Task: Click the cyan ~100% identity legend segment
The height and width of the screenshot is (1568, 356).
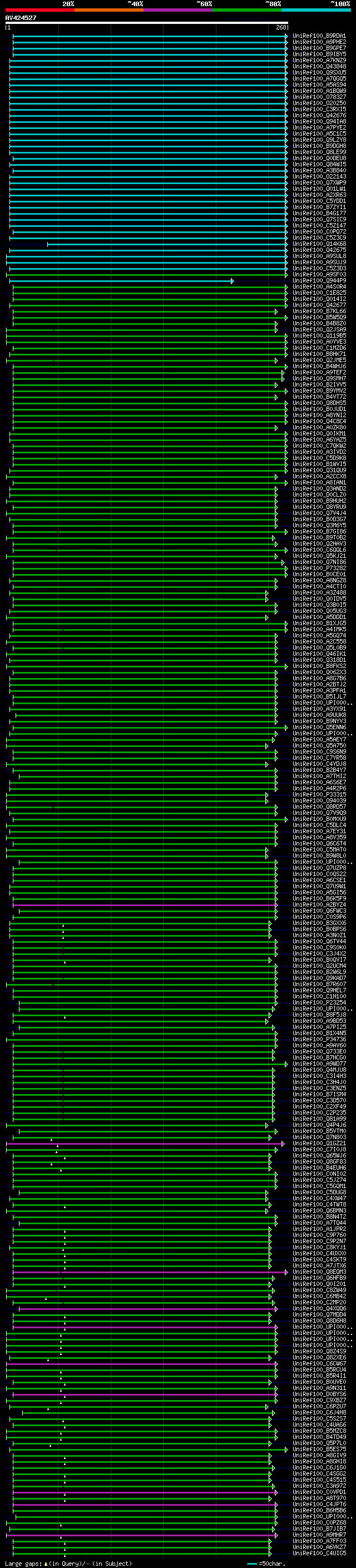Action: [316, 10]
